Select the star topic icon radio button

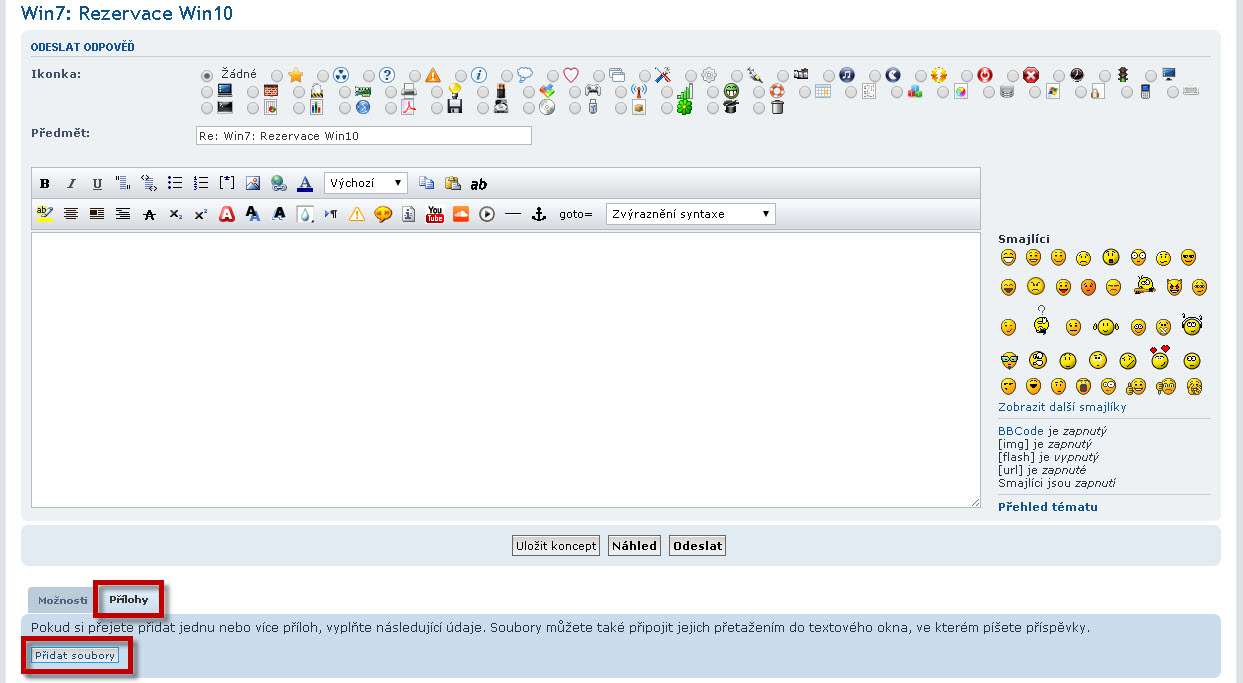(277, 75)
